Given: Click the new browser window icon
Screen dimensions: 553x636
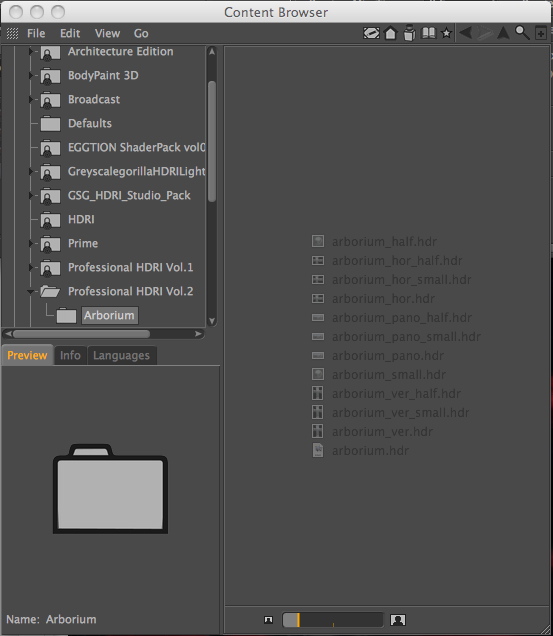Looking at the screenshot, I should pos(540,33).
